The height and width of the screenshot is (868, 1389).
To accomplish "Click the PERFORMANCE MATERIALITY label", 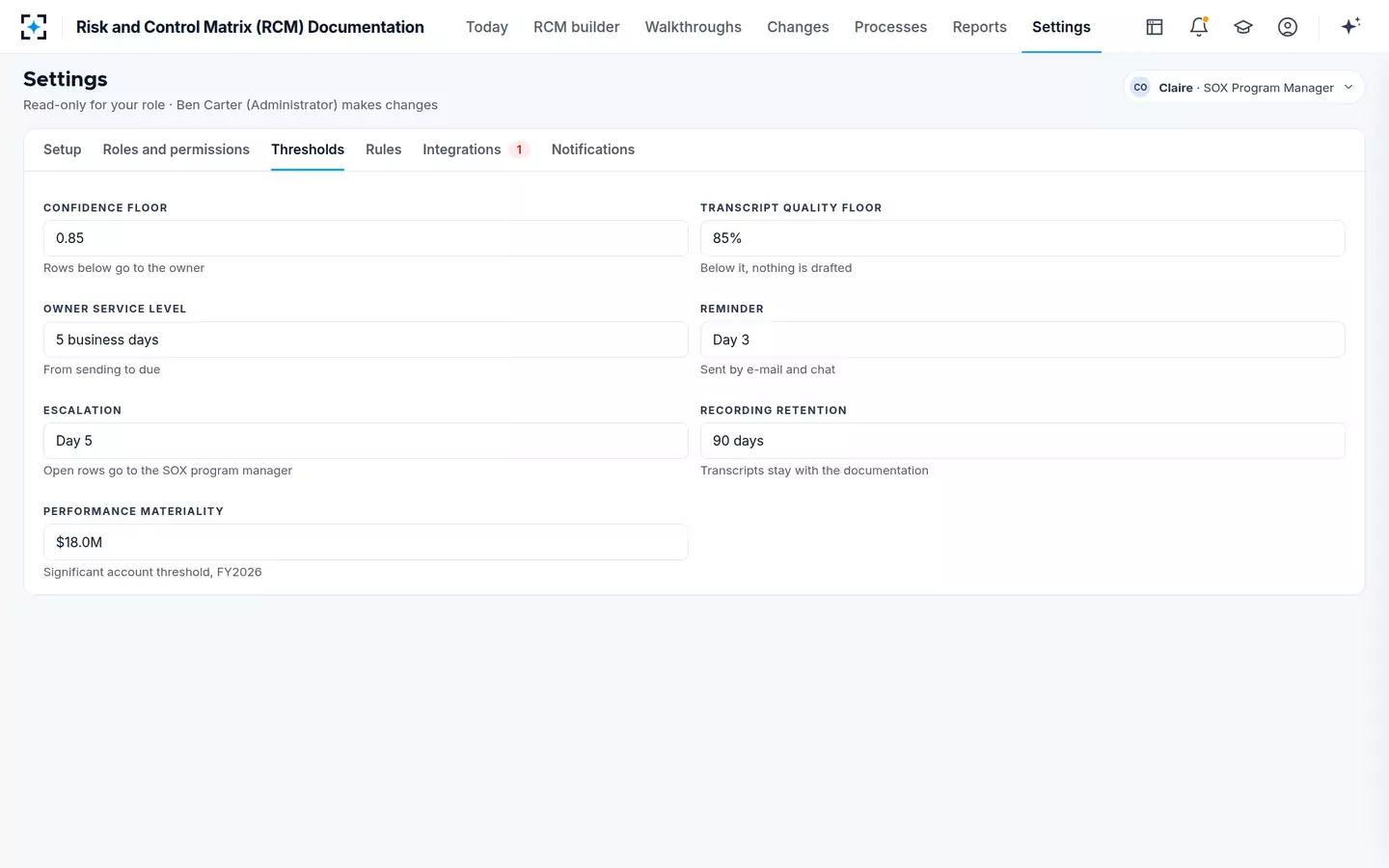I will [133, 512].
